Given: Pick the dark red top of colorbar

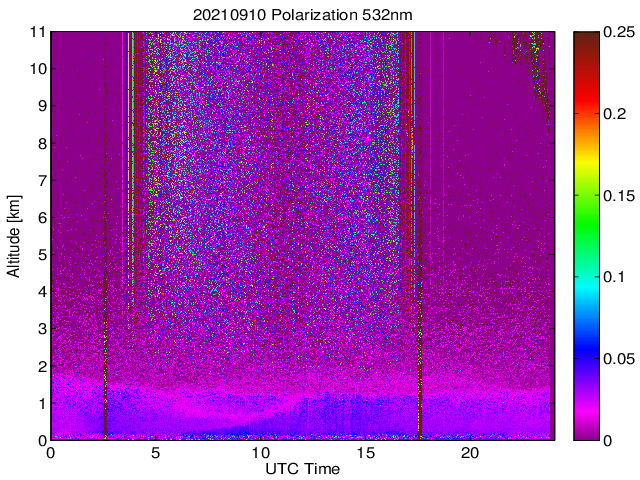Looking at the screenshot, I should pyautogui.click(x=585, y=38).
